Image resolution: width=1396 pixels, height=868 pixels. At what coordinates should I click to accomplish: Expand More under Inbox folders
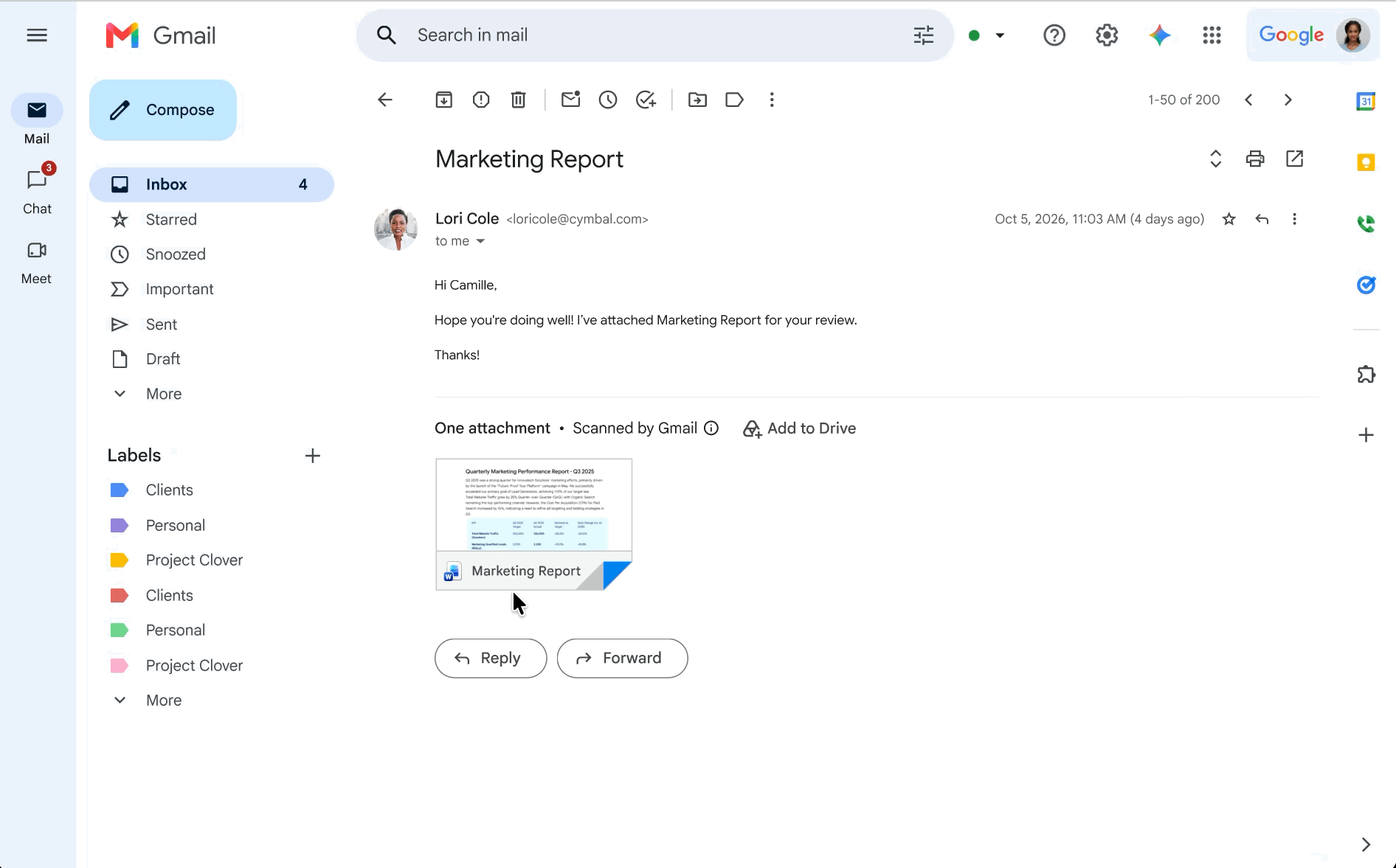(164, 394)
